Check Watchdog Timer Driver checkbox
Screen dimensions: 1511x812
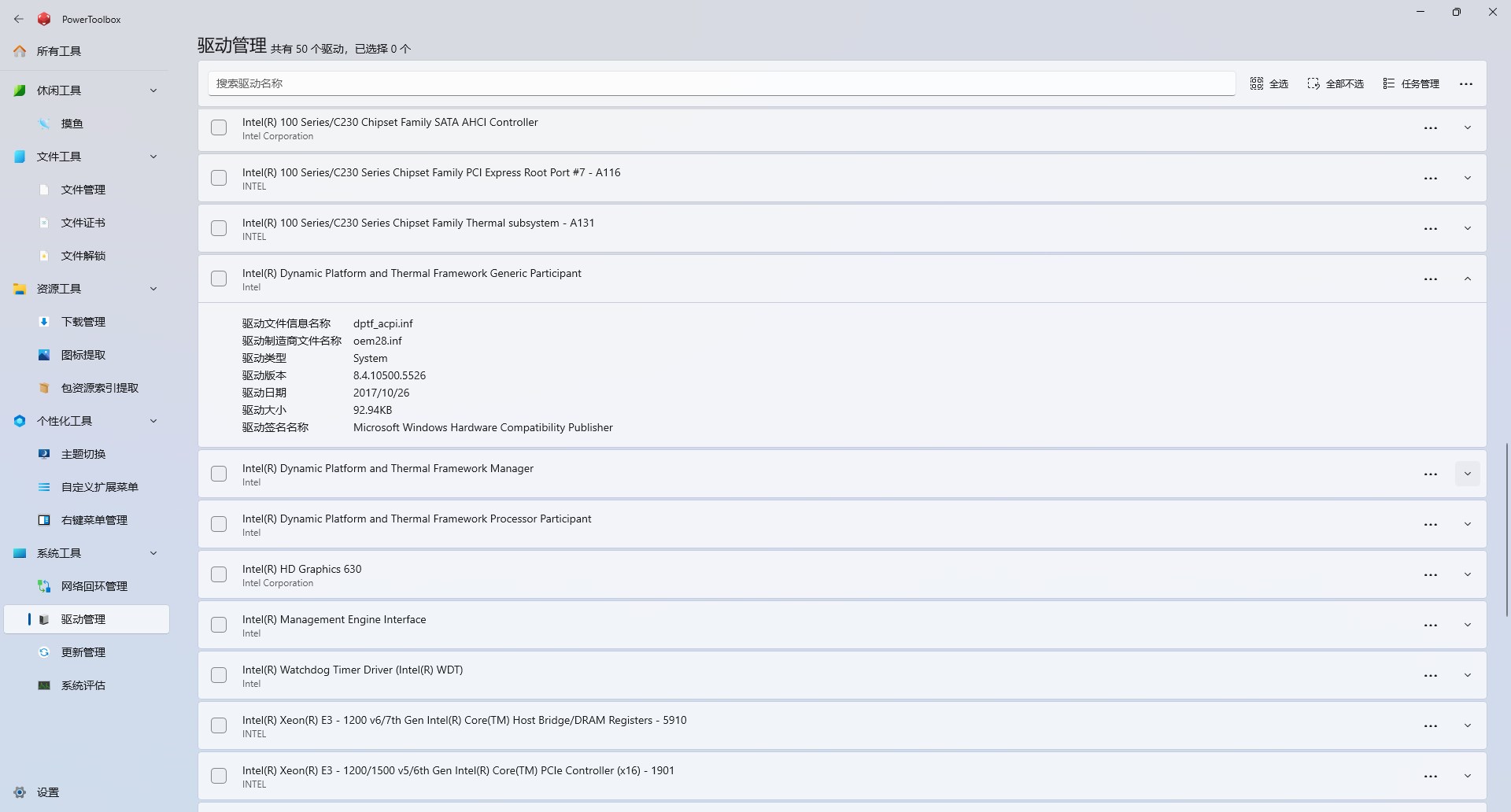tap(219, 675)
